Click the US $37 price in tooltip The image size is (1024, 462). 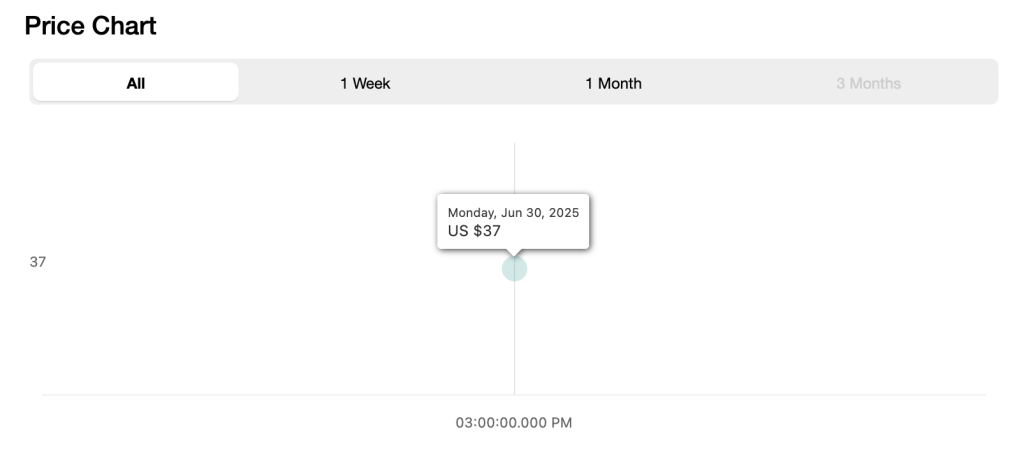(474, 231)
